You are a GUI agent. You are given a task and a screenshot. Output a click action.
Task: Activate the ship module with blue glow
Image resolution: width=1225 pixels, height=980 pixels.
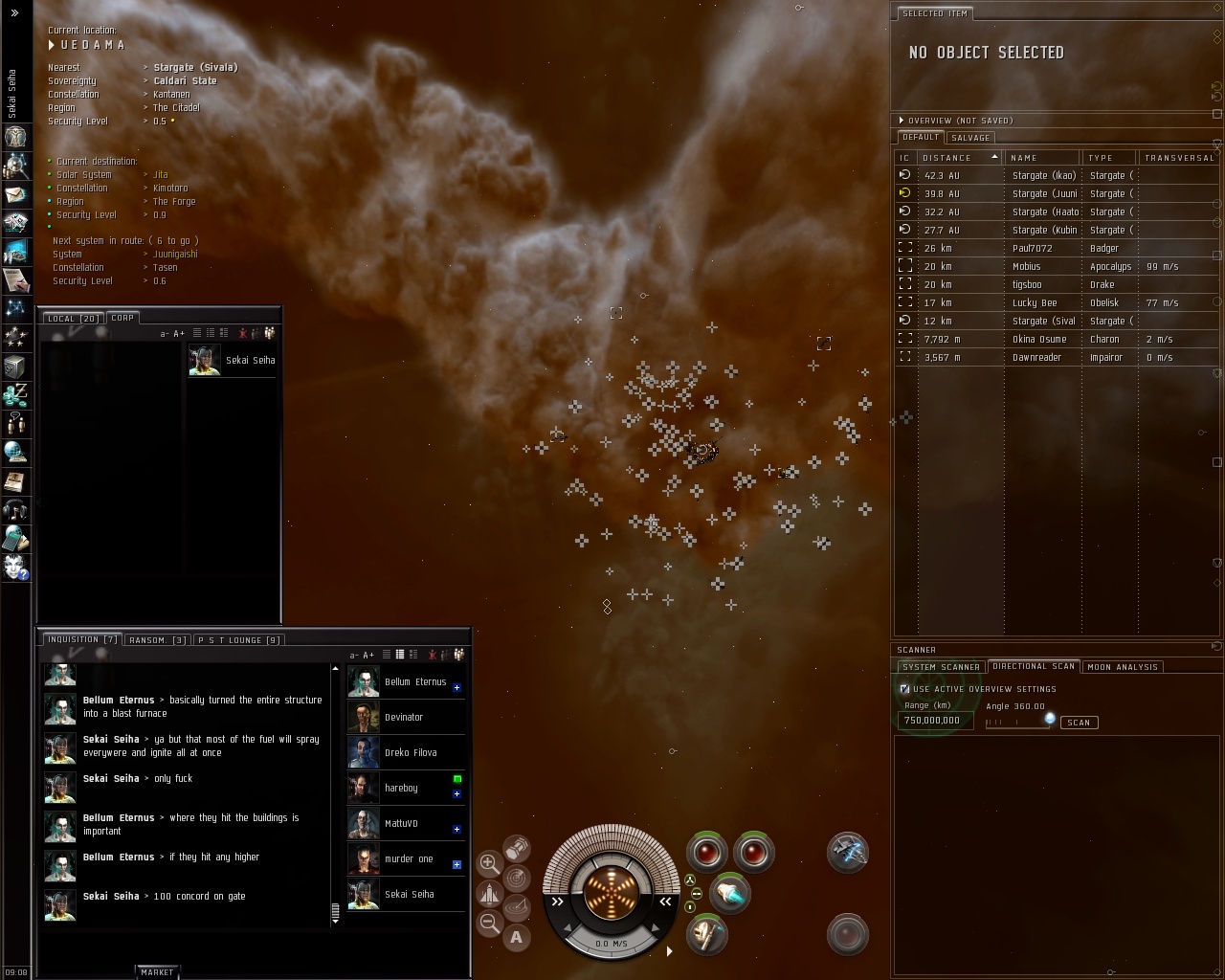(848, 853)
